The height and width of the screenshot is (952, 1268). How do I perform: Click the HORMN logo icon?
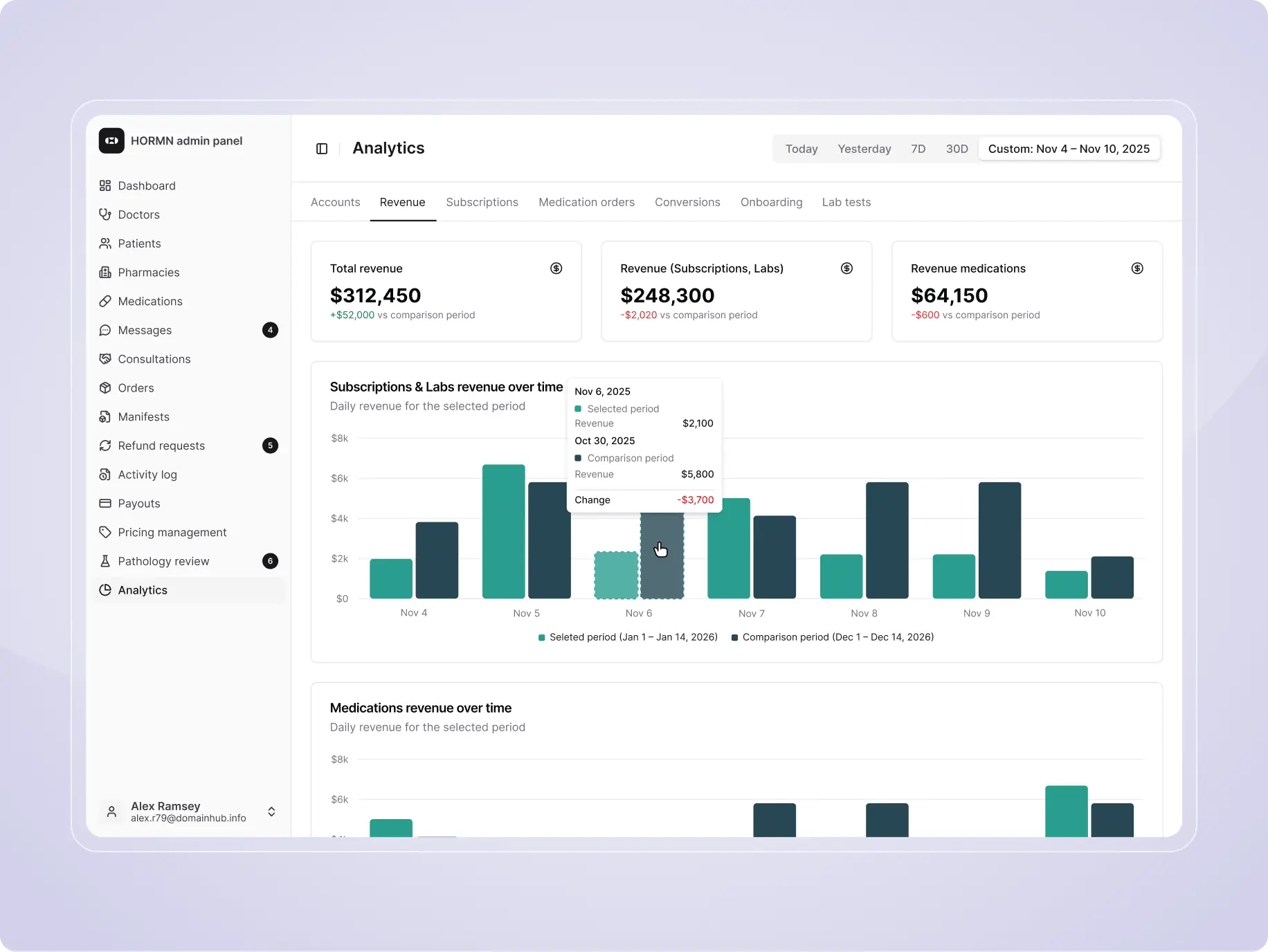tap(111, 140)
